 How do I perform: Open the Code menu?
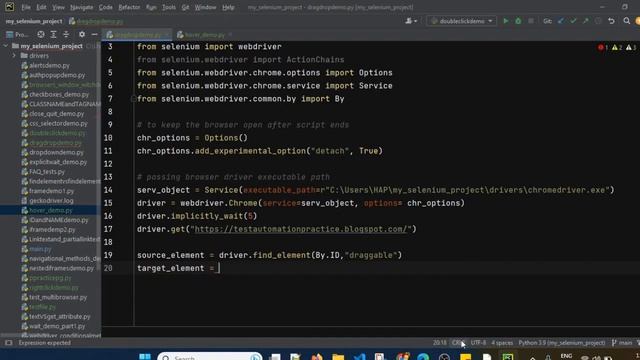105,7
